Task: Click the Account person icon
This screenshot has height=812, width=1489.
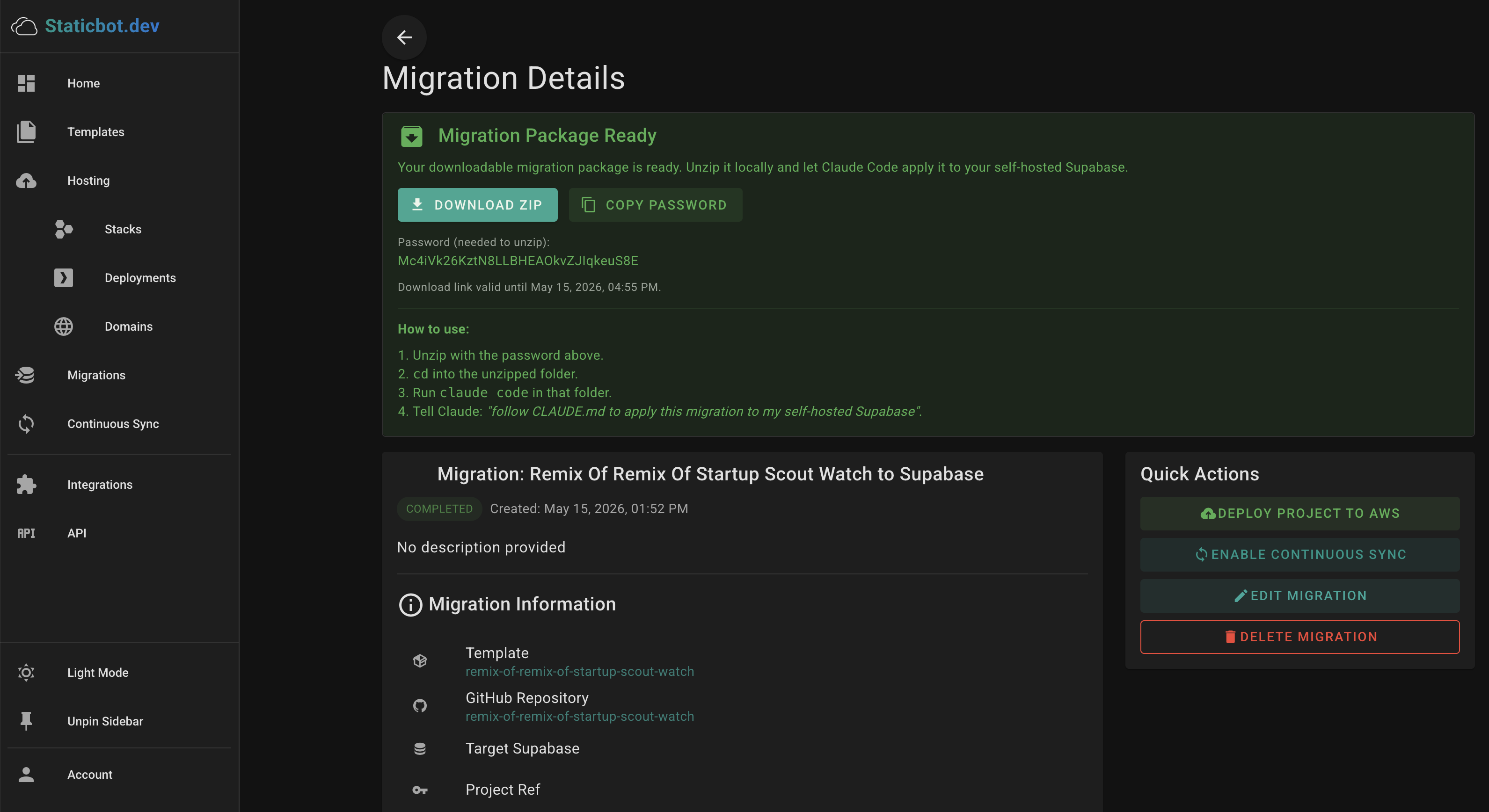Action: (26, 775)
